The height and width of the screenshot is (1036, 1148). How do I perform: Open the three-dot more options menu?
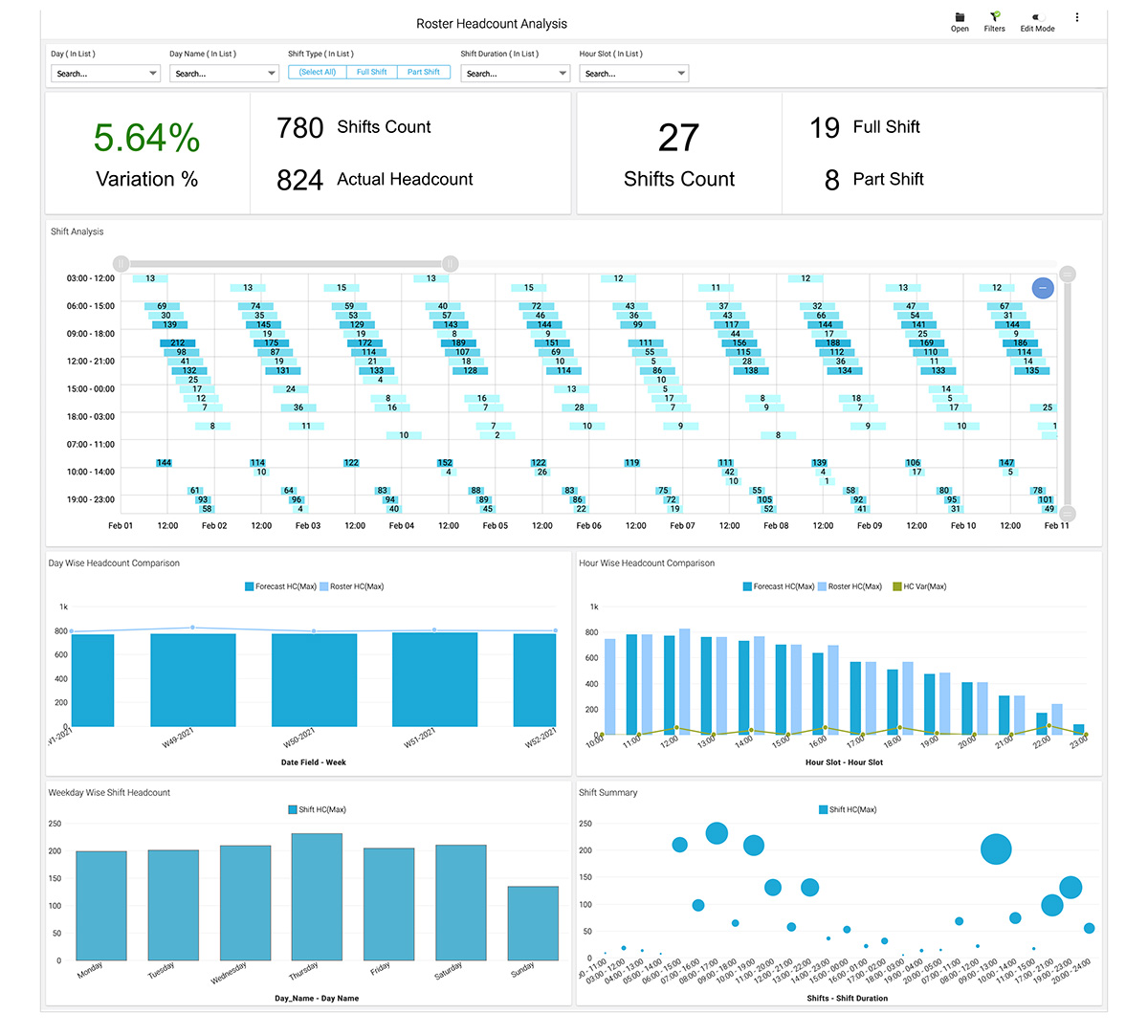click(1077, 17)
